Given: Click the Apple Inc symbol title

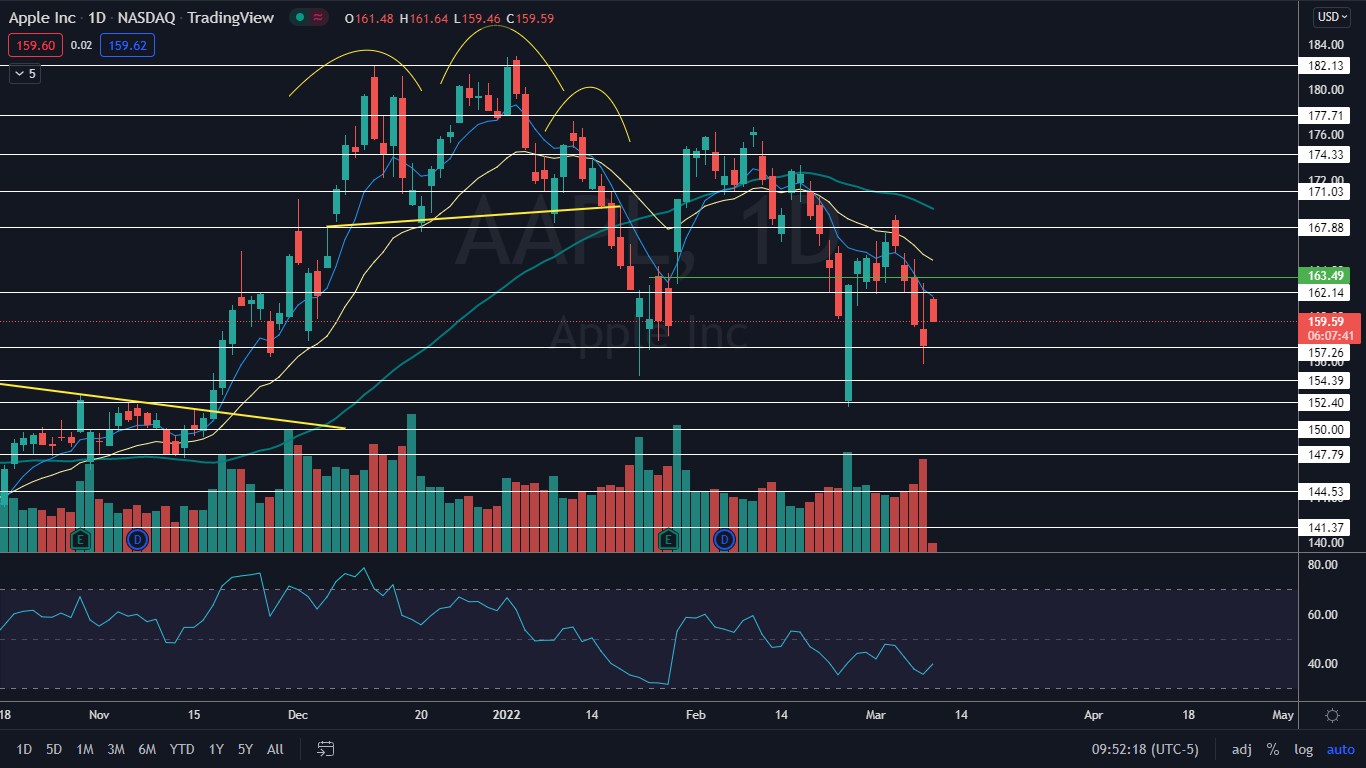Looking at the screenshot, I should point(42,18).
